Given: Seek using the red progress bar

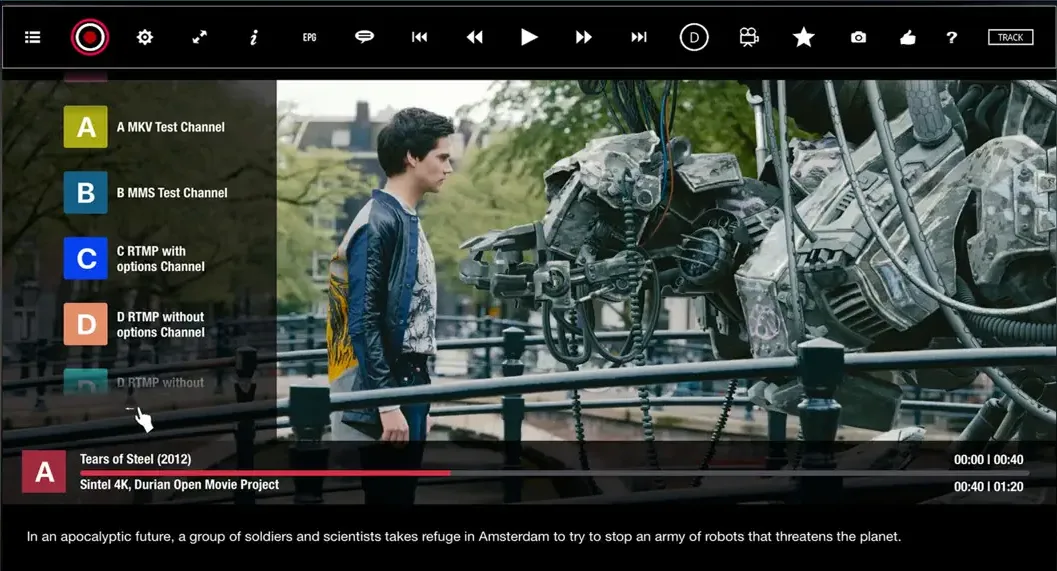Looking at the screenshot, I should pos(265,473).
